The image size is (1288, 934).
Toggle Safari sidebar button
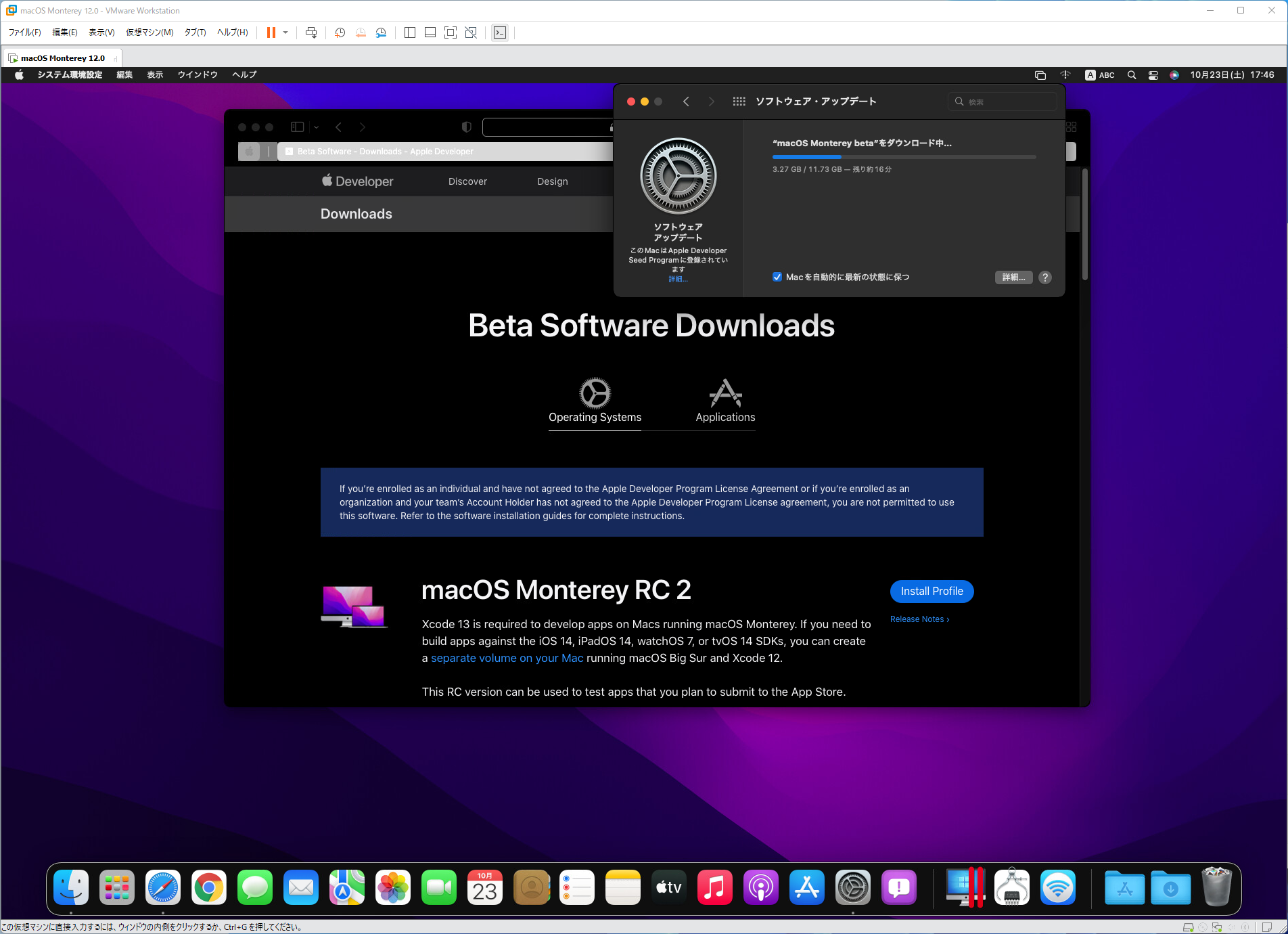point(297,127)
